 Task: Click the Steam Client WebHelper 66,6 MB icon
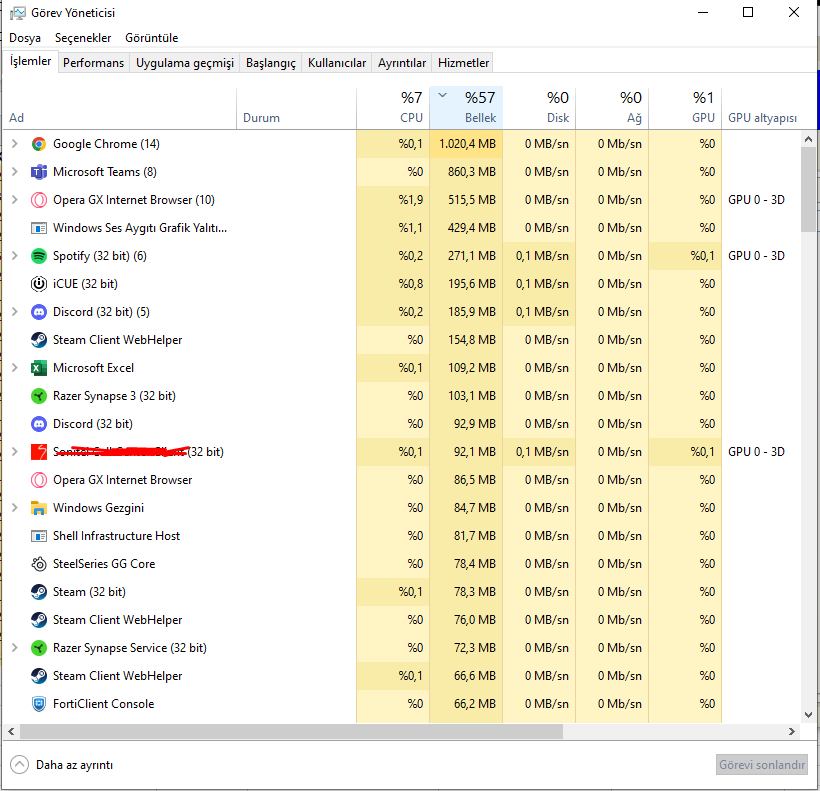point(39,676)
